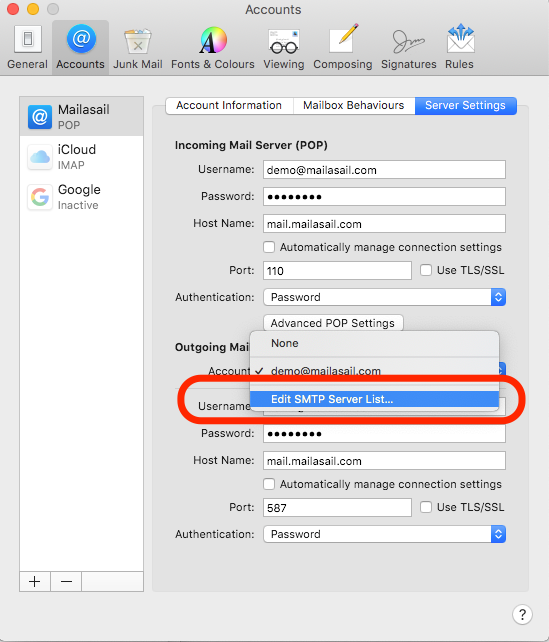Toggle outgoing Automatically manage connection settings
The width and height of the screenshot is (549, 642).
coord(269,484)
